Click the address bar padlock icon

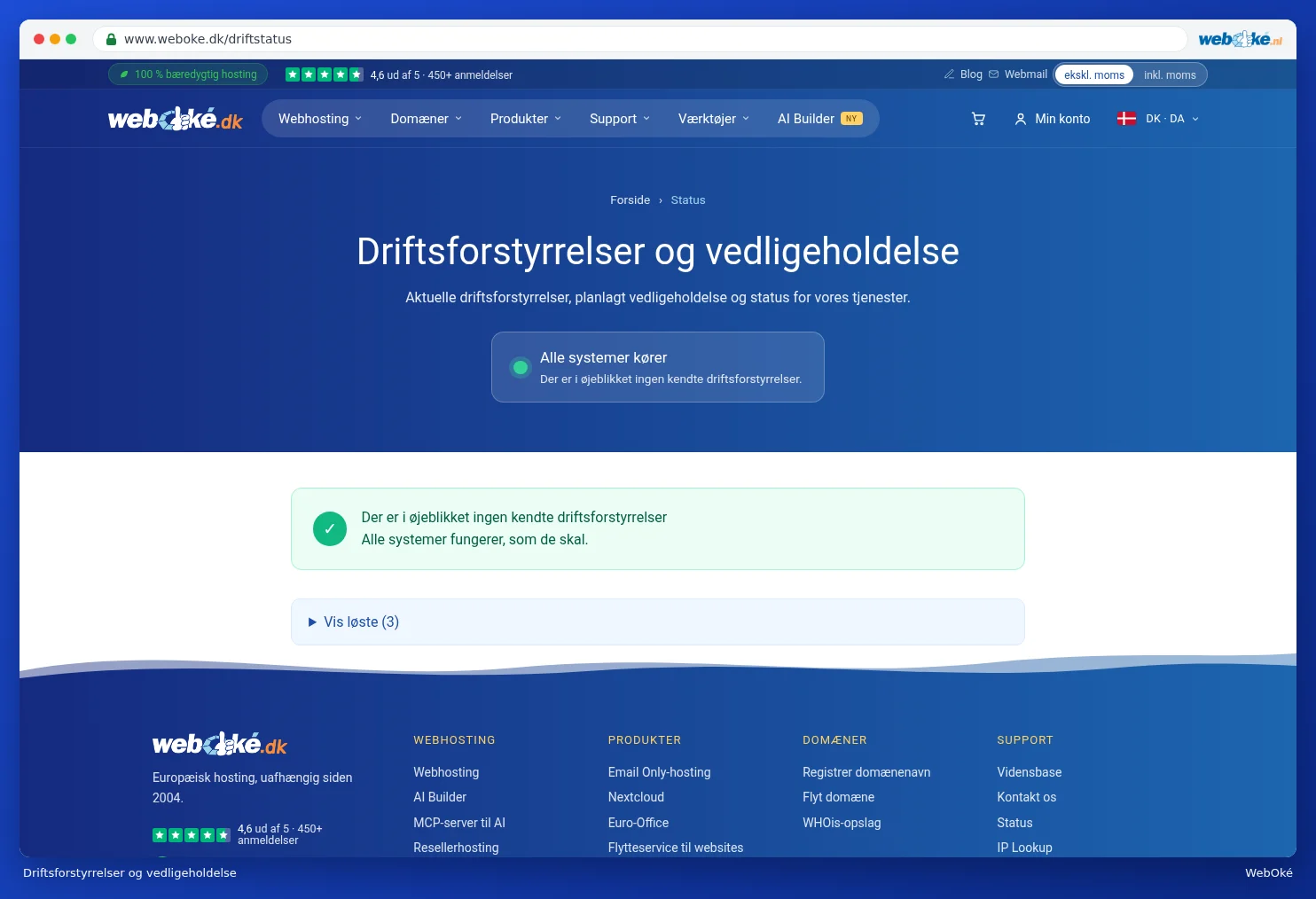(112, 39)
